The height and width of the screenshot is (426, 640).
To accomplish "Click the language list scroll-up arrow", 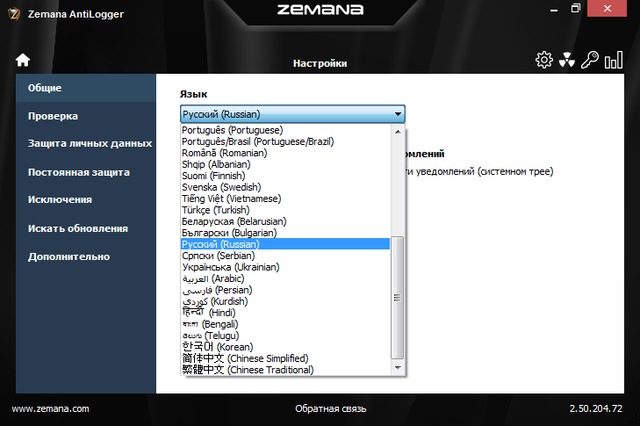I will (398, 132).
